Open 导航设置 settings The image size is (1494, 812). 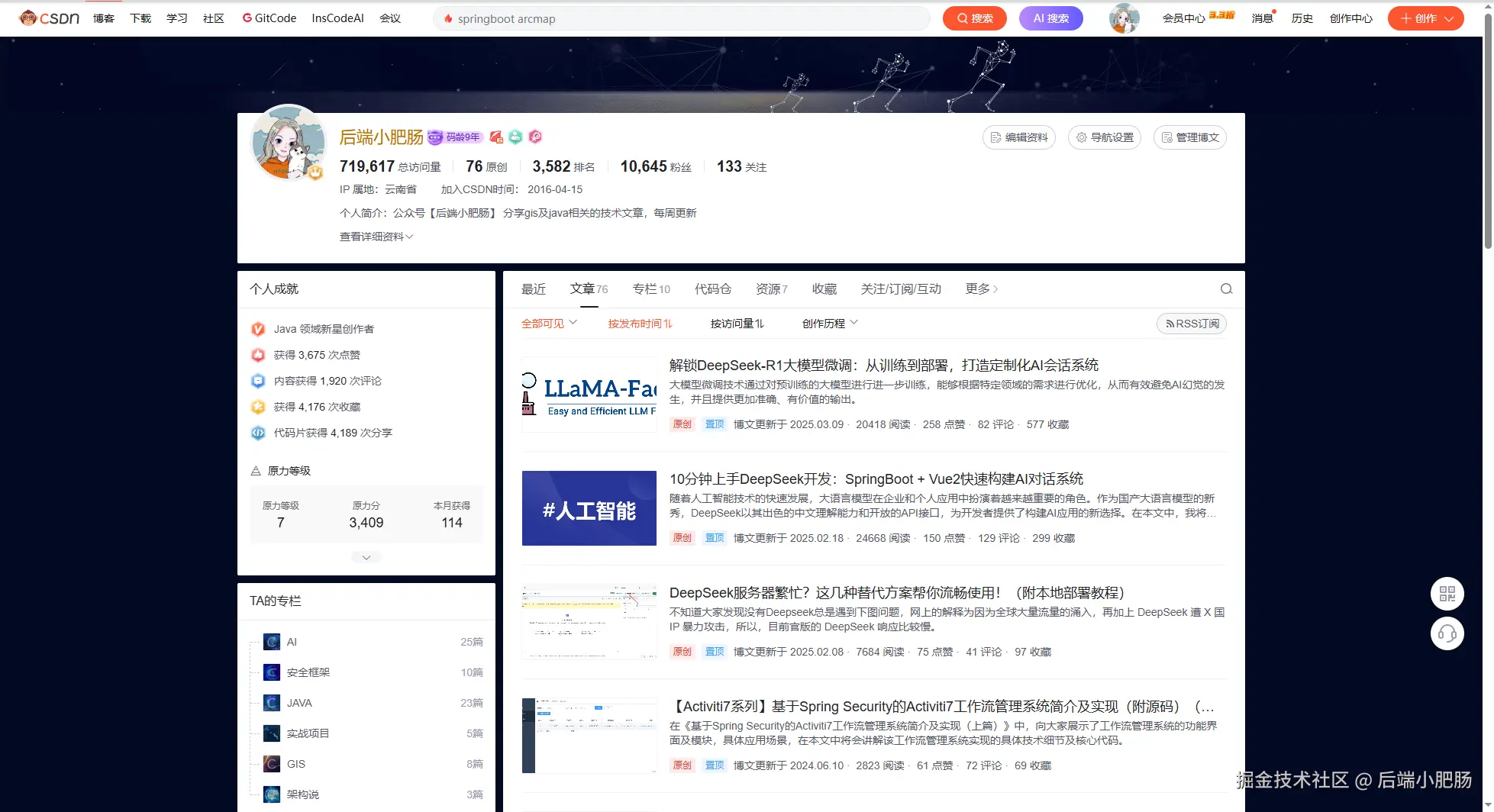point(1105,137)
